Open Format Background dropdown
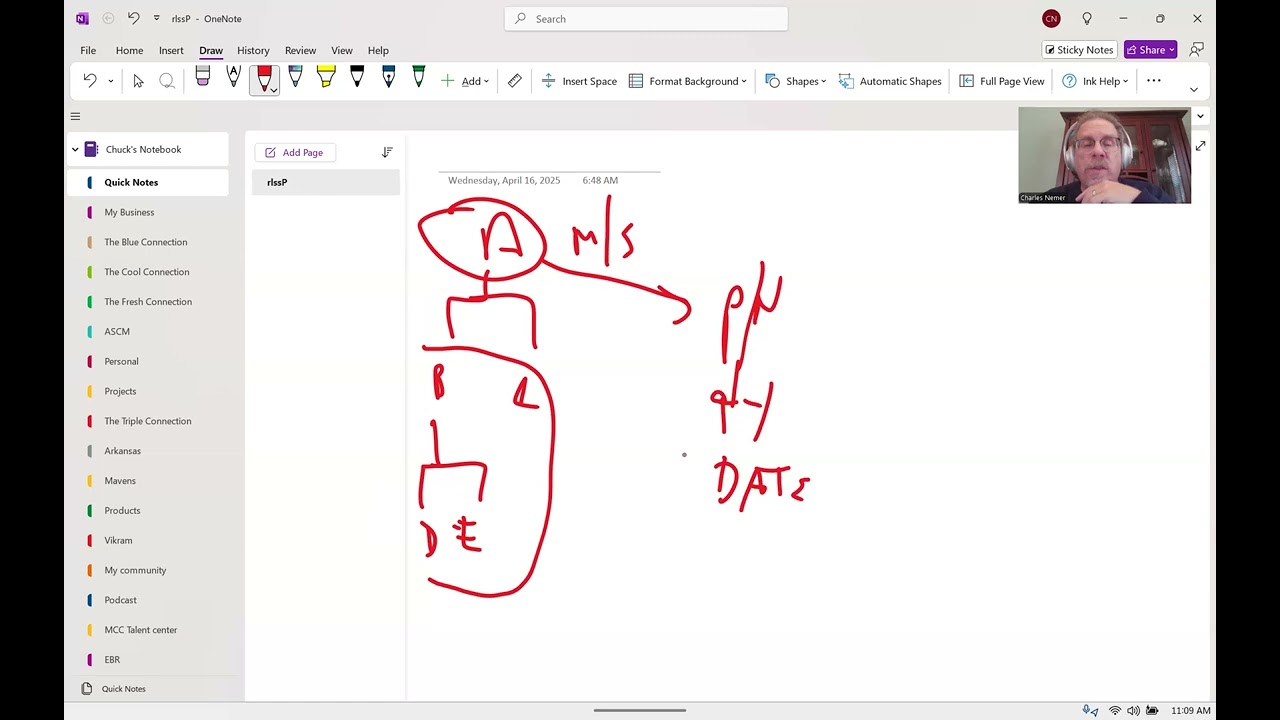1280x720 pixels. click(x=687, y=81)
